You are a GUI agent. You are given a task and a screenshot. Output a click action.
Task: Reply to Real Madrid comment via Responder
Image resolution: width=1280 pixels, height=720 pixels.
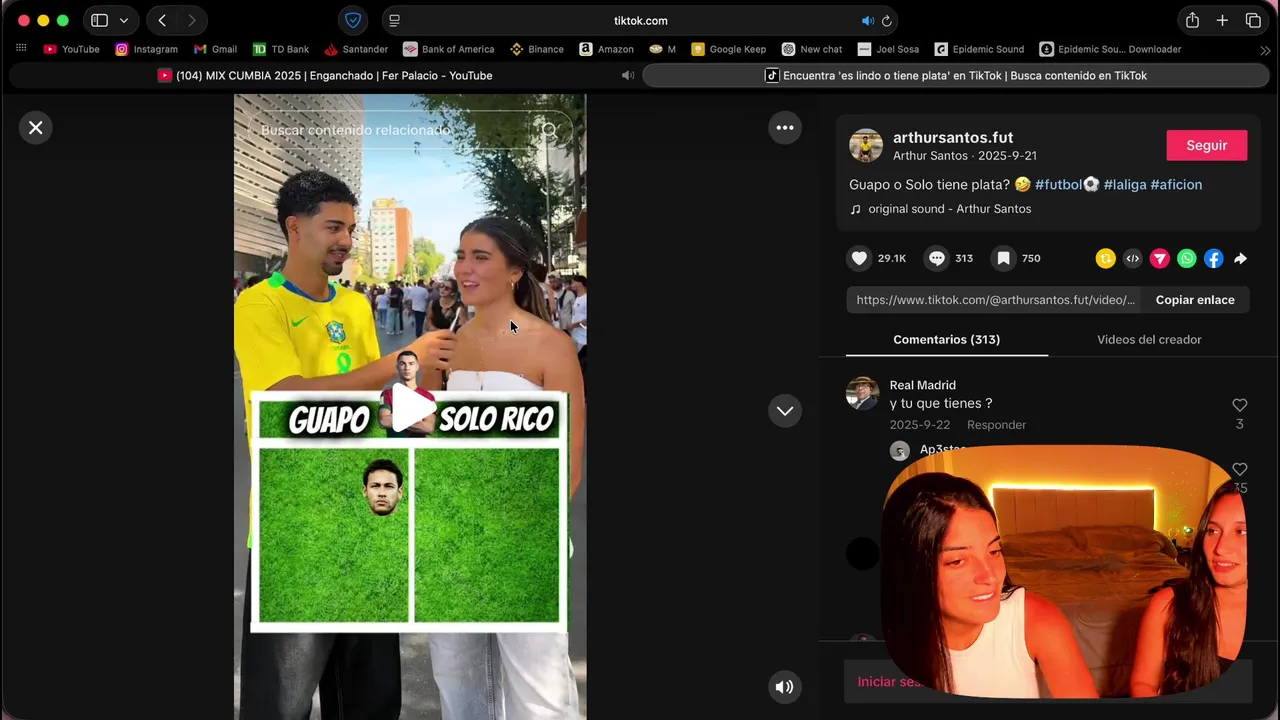click(996, 425)
